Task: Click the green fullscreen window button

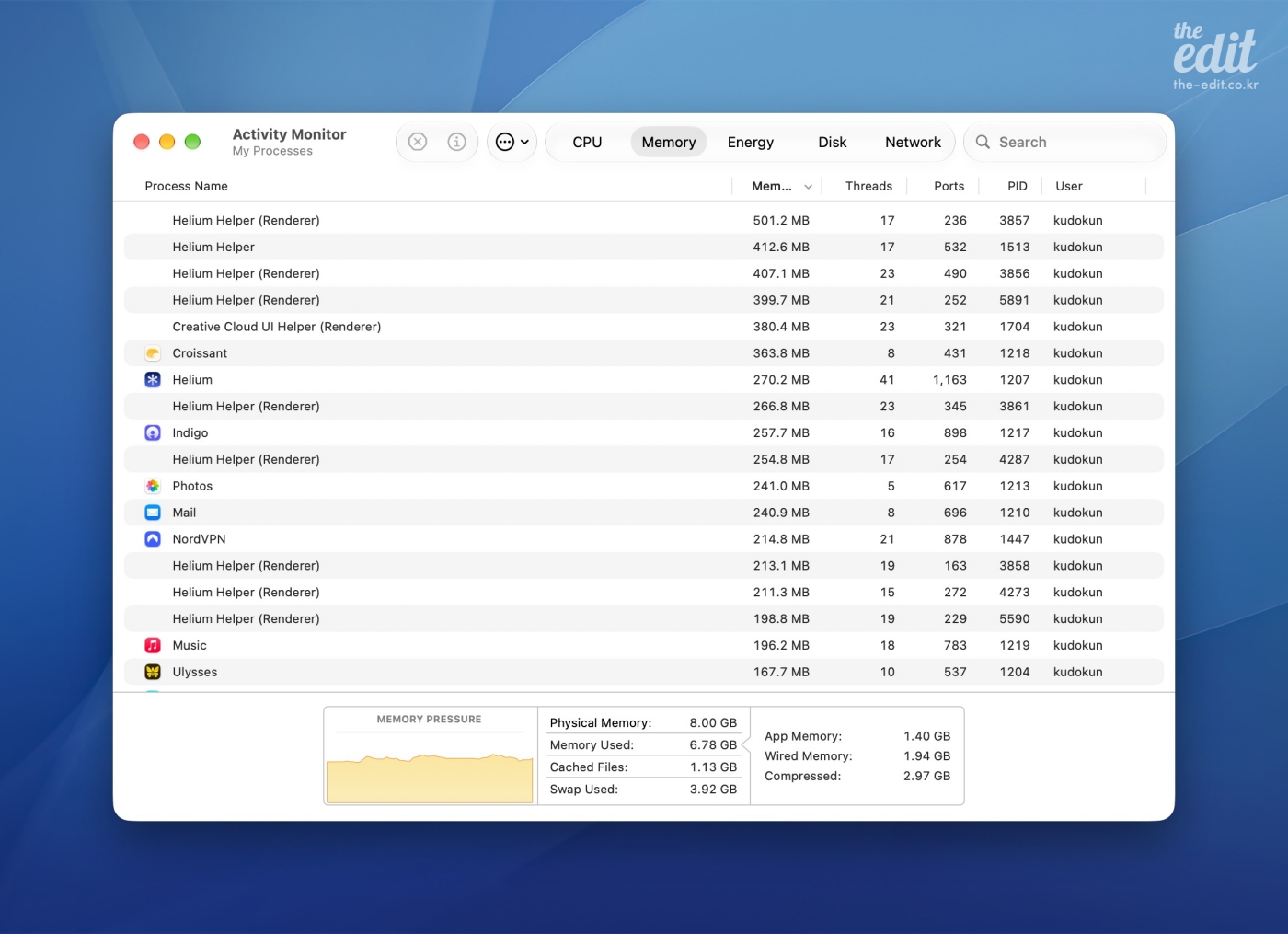Action: coord(192,142)
